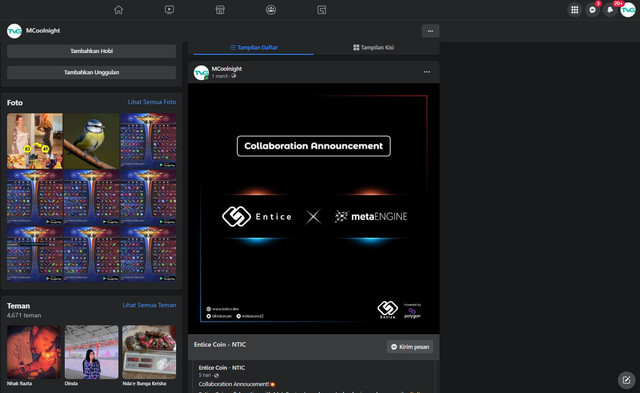The image size is (640, 393).
Task: Click MCoolnight name in profile header
Action: coord(43,31)
